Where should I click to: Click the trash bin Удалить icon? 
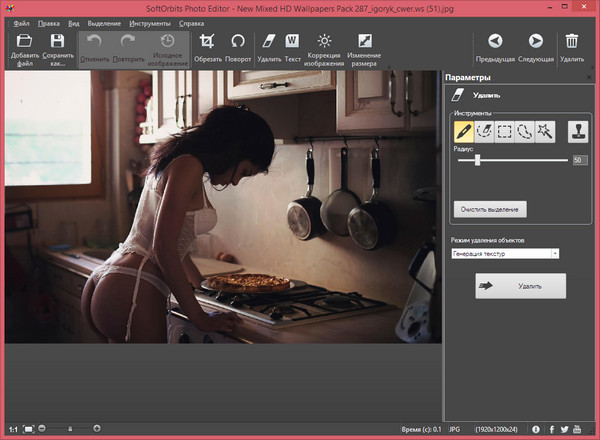(572, 41)
